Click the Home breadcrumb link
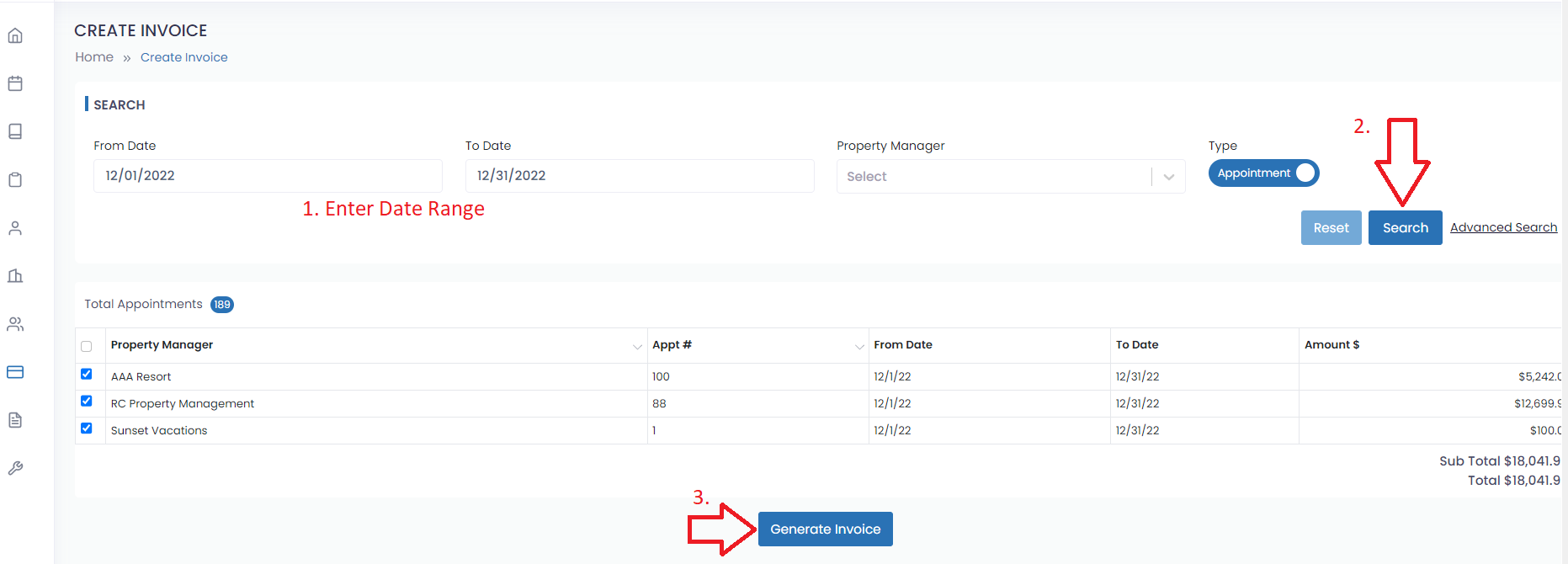This screenshot has width=1568, height=564. (x=94, y=57)
